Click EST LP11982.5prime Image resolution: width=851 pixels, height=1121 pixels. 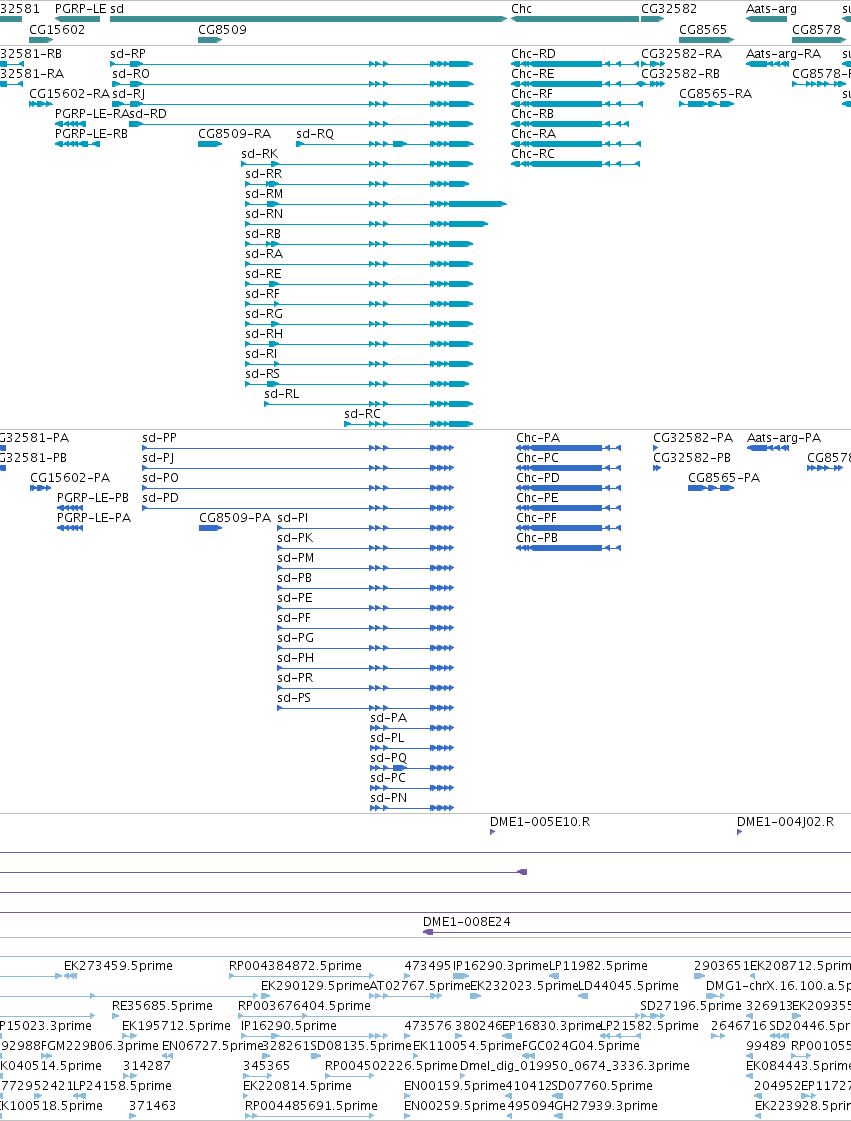click(x=598, y=966)
